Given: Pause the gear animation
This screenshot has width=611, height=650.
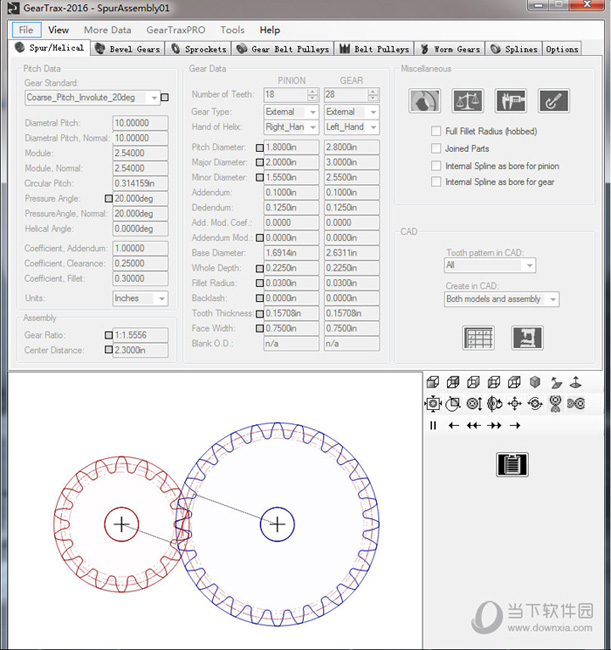Looking at the screenshot, I should 433,425.
